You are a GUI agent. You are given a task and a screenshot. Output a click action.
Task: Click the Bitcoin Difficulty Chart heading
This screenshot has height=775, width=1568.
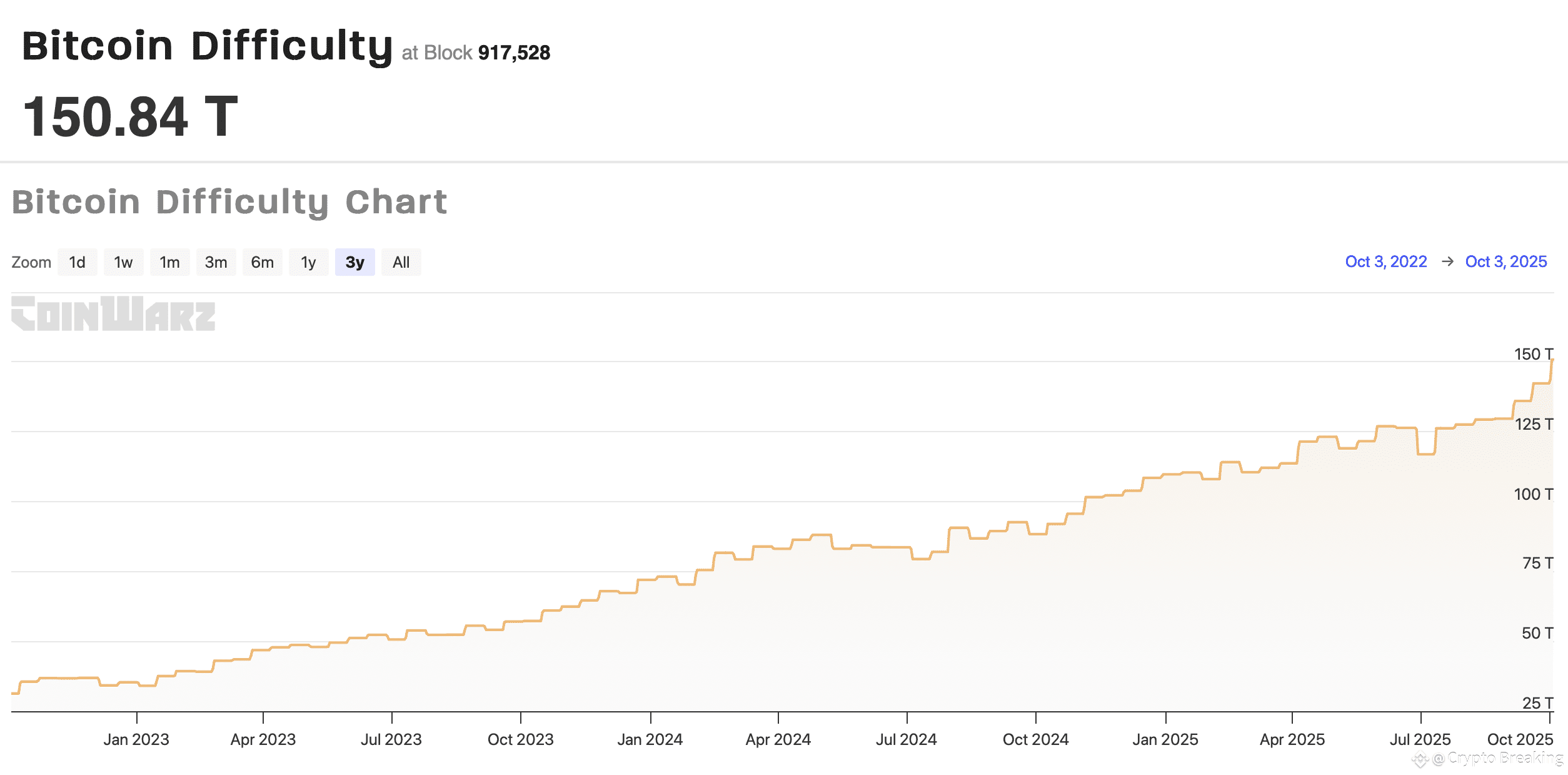pyautogui.click(x=229, y=203)
